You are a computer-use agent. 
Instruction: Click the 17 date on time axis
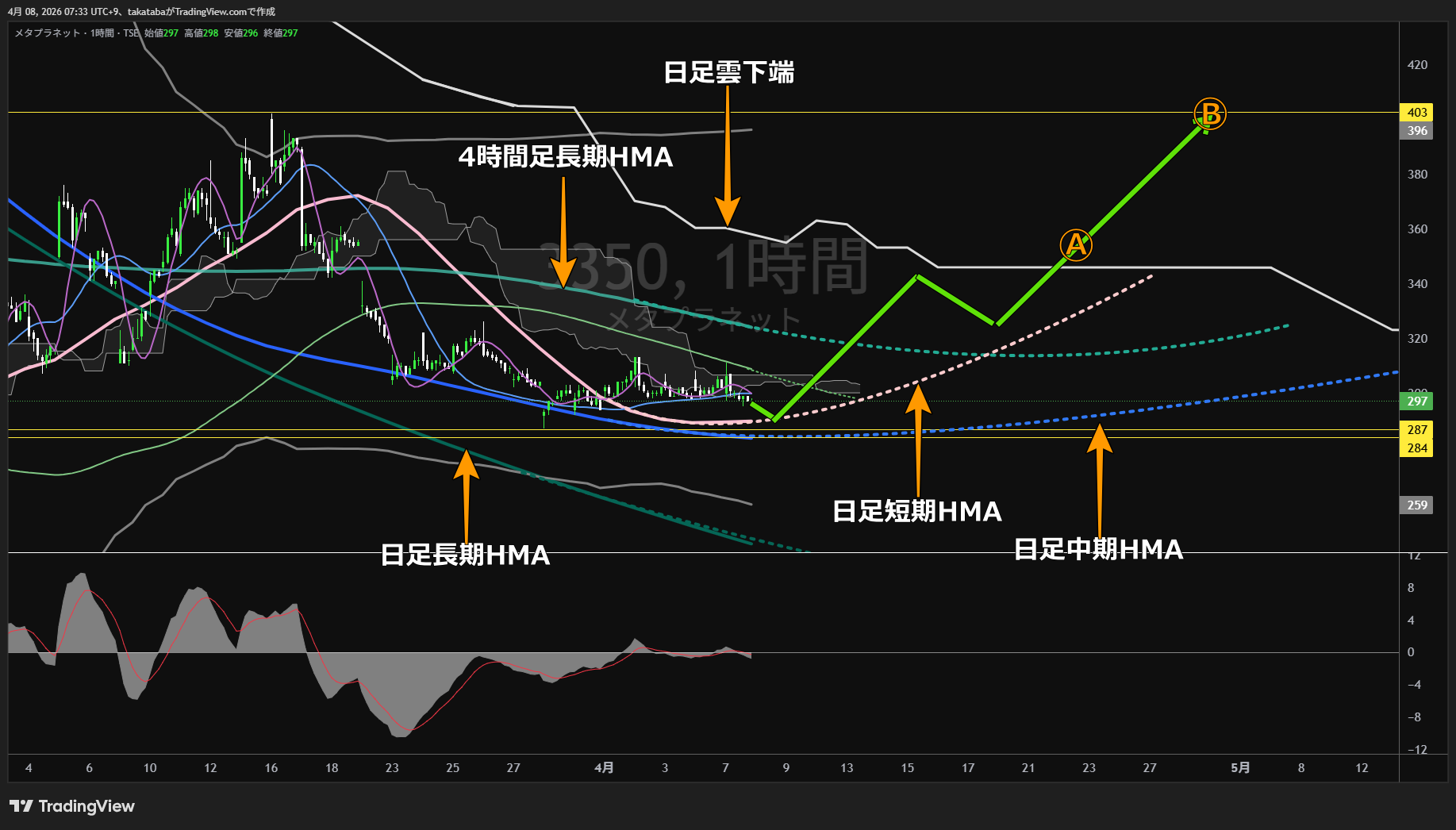coord(968,768)
